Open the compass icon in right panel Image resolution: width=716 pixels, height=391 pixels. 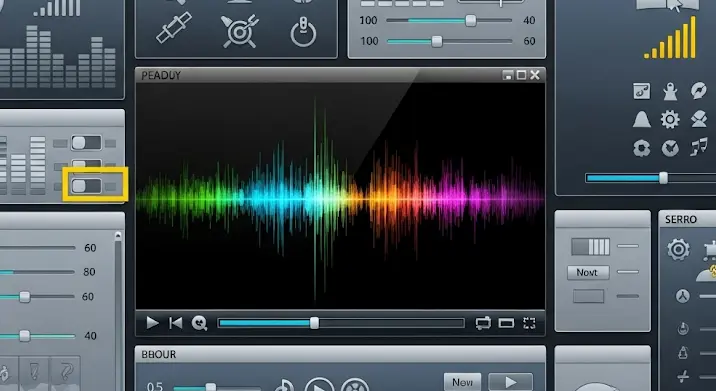pyautogui.click(x=699, y=91)
